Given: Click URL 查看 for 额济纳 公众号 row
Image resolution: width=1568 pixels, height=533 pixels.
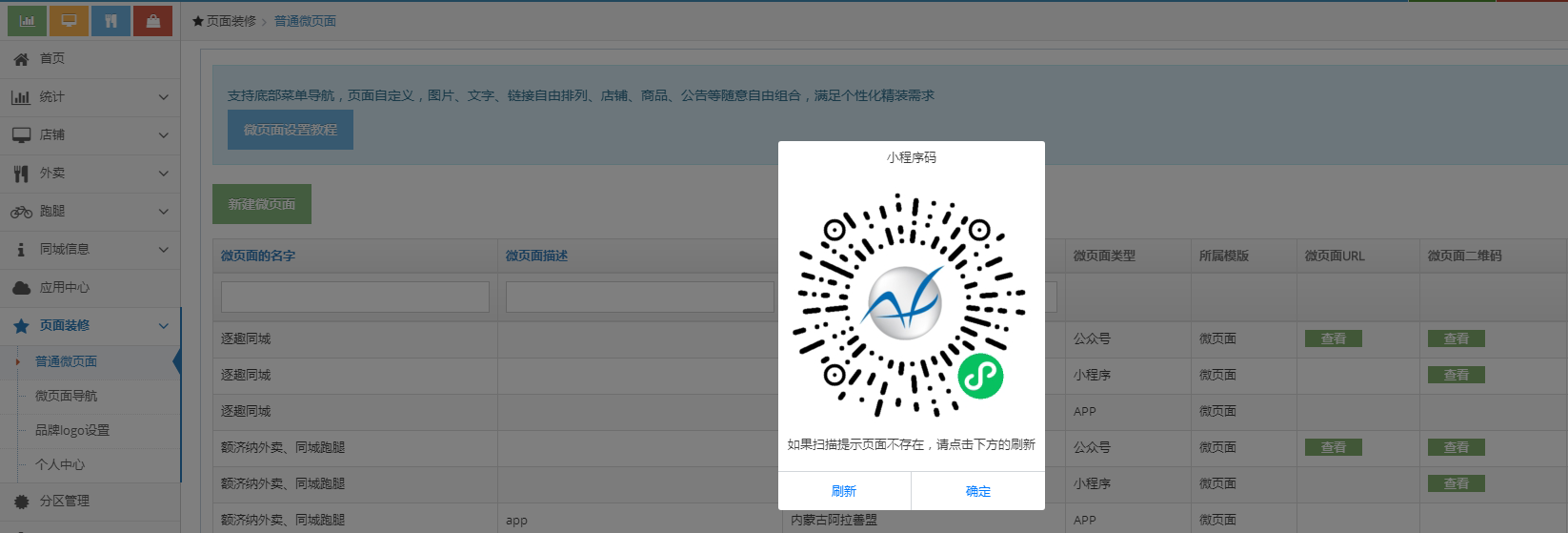Looking at the screenshot, I should coord(1334,447).
